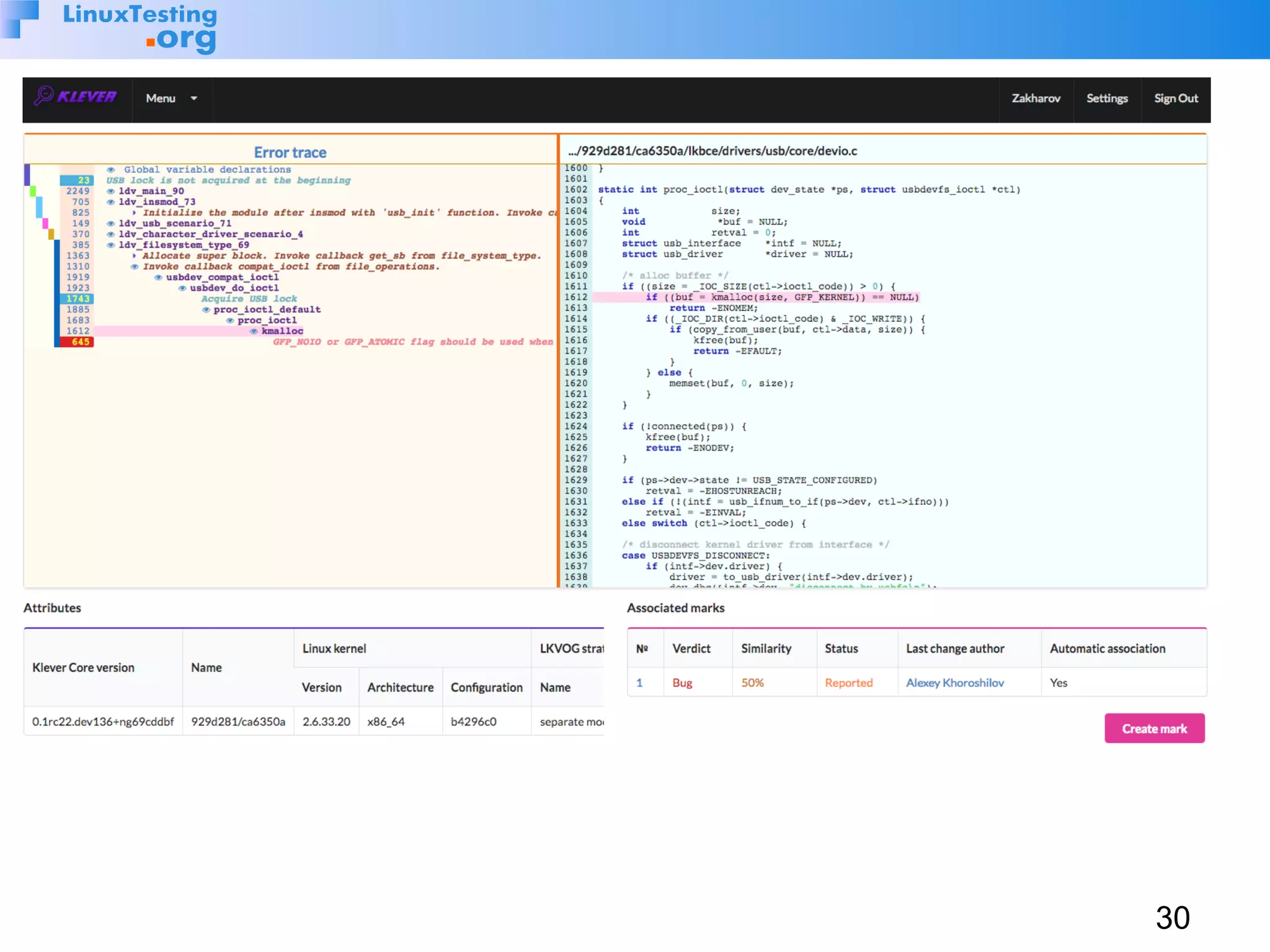
Task: Click the thread bar at the 'Acquire USB lock' row
Action: 56,299
